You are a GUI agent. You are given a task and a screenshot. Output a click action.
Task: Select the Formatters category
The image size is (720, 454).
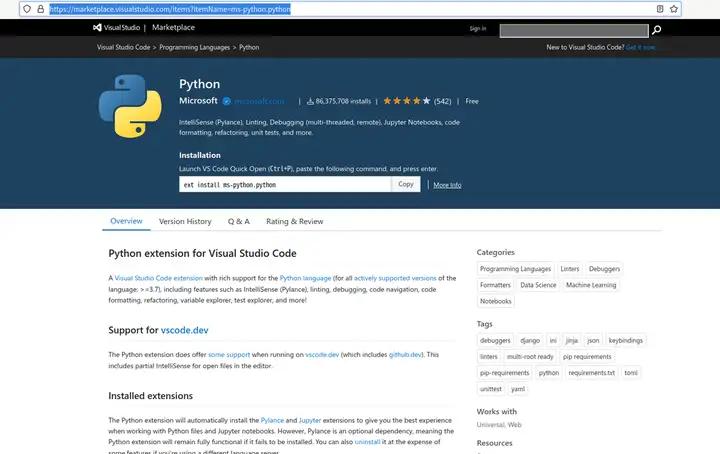(x=495, y=285)
